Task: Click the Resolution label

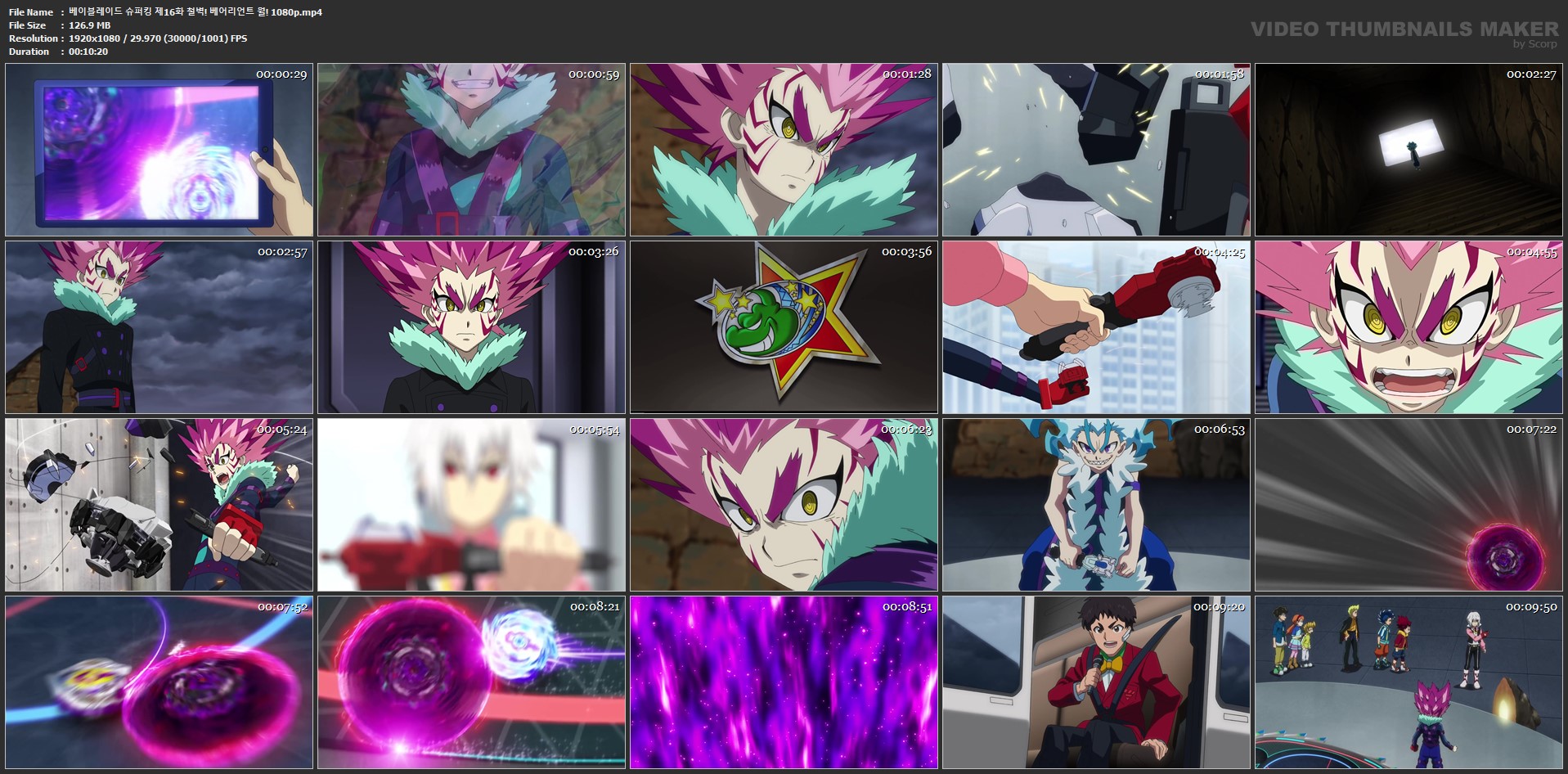Action: point(33,38)
